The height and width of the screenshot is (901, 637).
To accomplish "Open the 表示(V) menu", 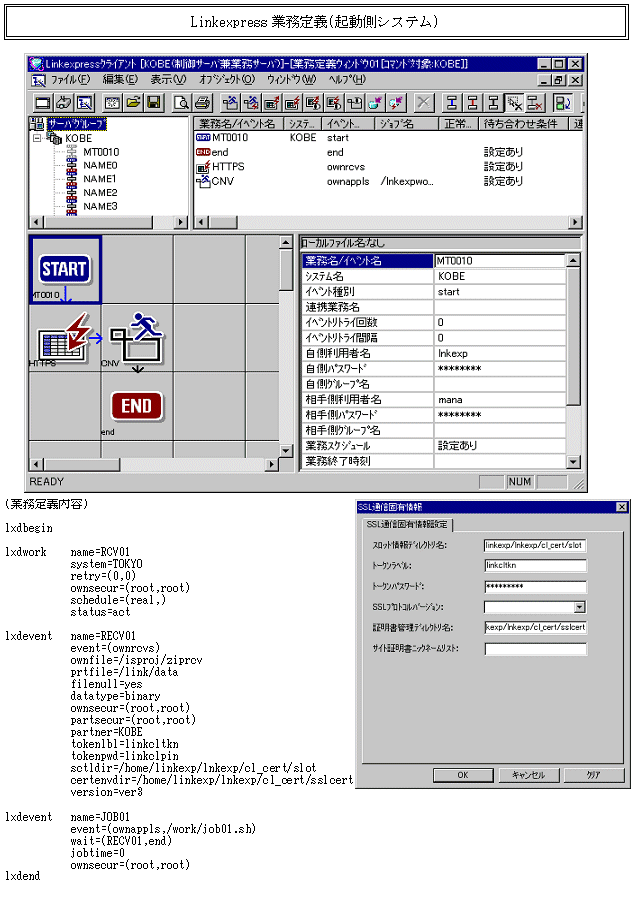I will pos(168,79).
